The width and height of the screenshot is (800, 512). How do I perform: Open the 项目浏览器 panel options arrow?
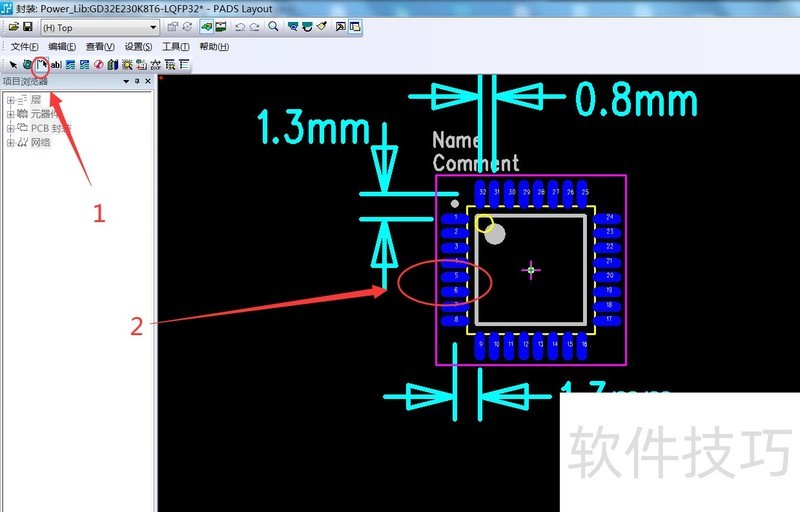126,81
